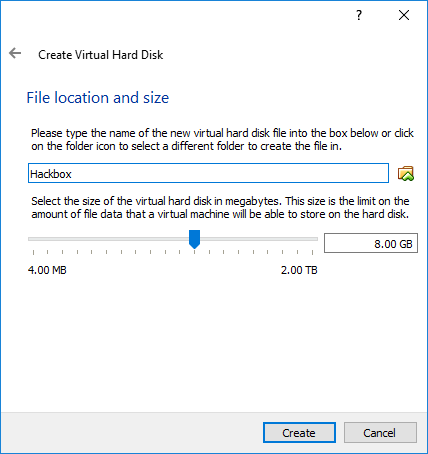Click the 4.00 MB minimum label

[x=47, y=270]
